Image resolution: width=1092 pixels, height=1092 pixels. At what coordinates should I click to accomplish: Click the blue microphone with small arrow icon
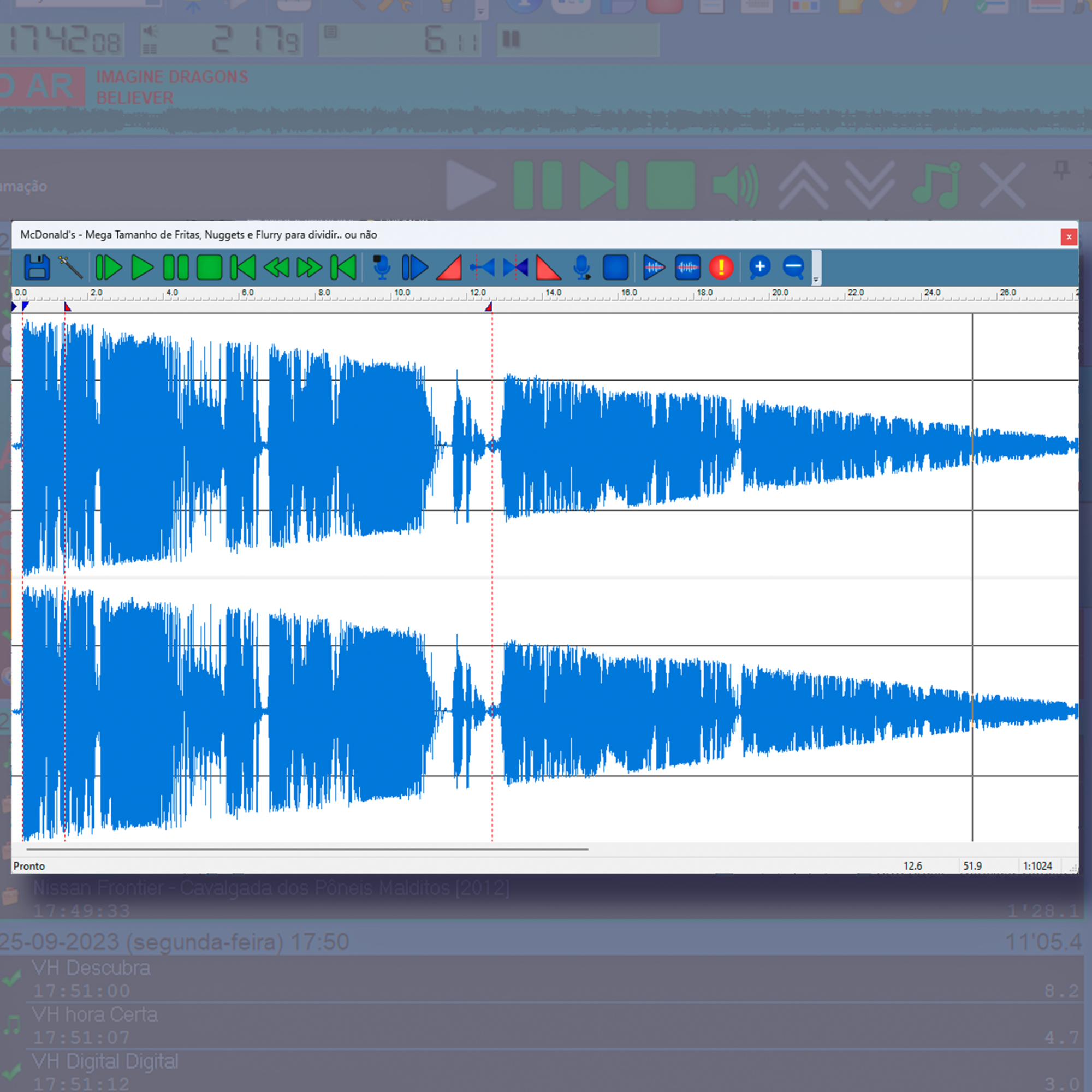[x=581, y=268]
